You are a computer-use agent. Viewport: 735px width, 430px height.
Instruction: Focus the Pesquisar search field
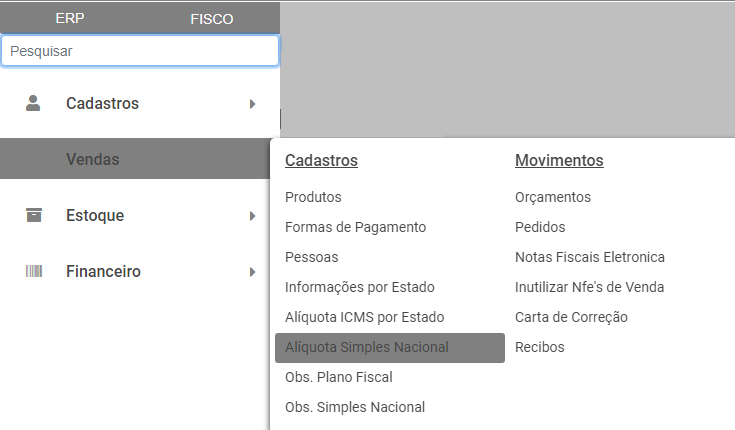140,51
